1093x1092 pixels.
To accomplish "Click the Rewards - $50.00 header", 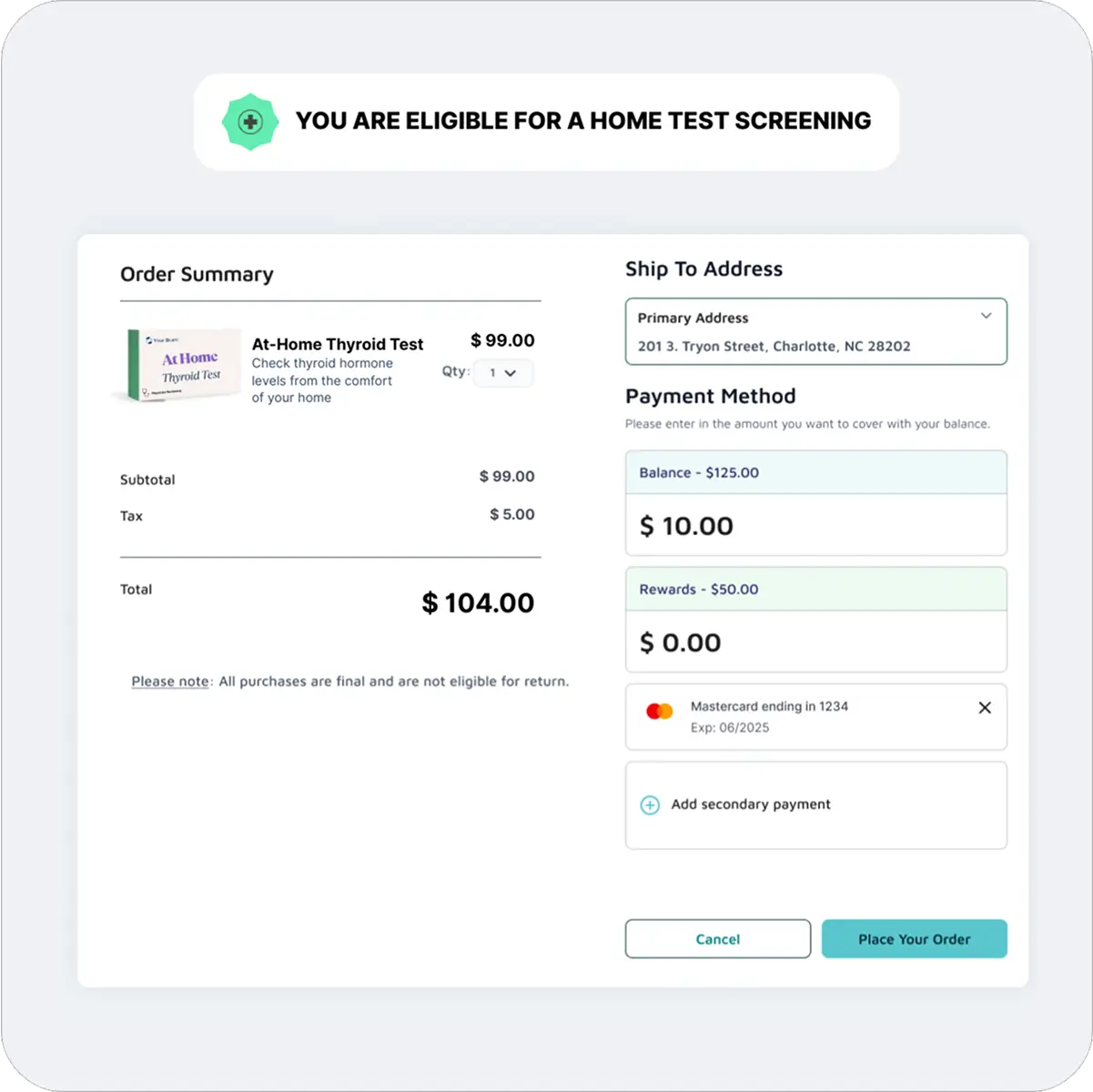I will (x=696, y=589).
